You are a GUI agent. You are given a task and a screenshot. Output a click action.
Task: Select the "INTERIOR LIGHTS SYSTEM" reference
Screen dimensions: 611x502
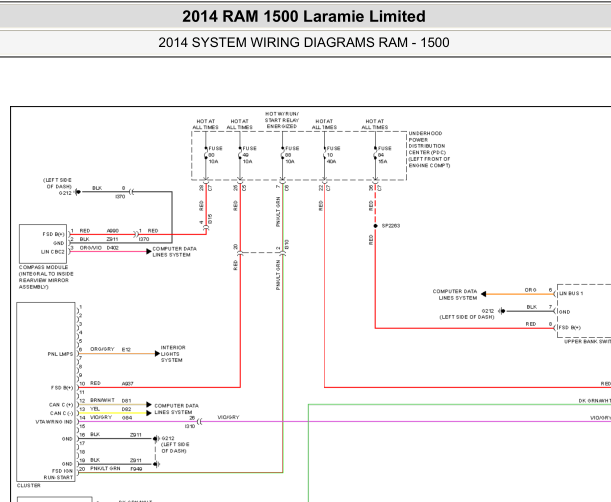pos(173,354)
